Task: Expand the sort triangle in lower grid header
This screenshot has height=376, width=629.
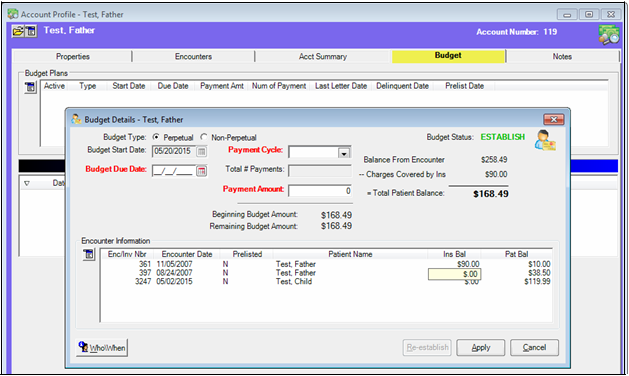Action: click(x=27, y=183)
